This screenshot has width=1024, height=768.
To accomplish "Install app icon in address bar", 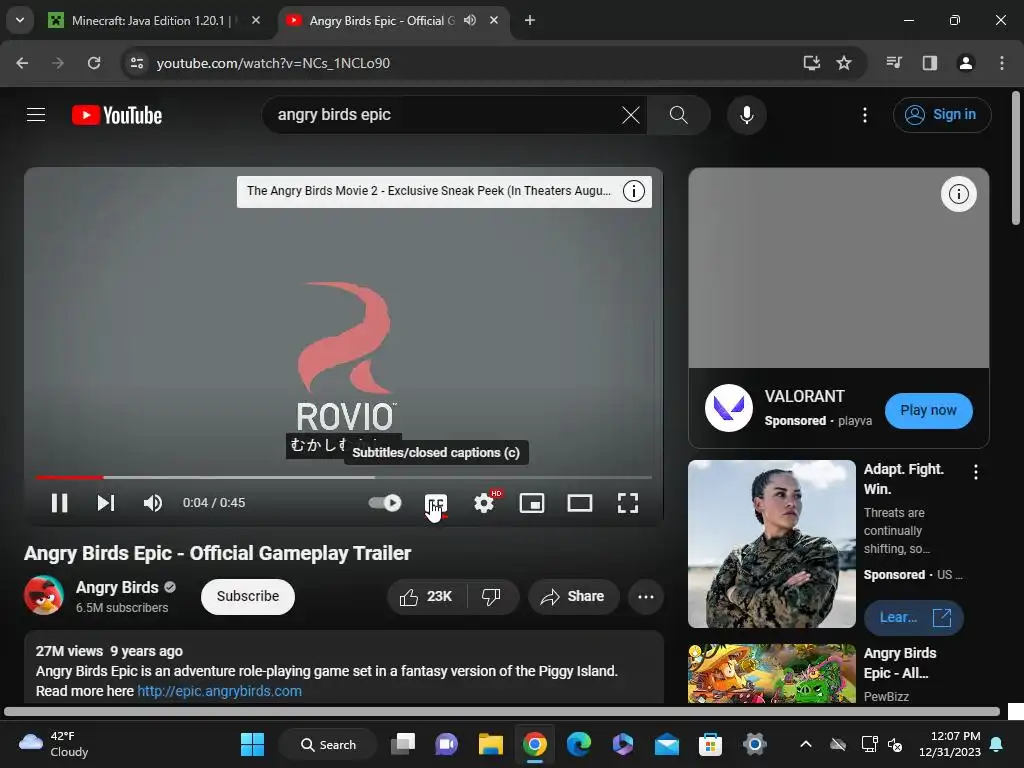I will [x=812, y=63].
